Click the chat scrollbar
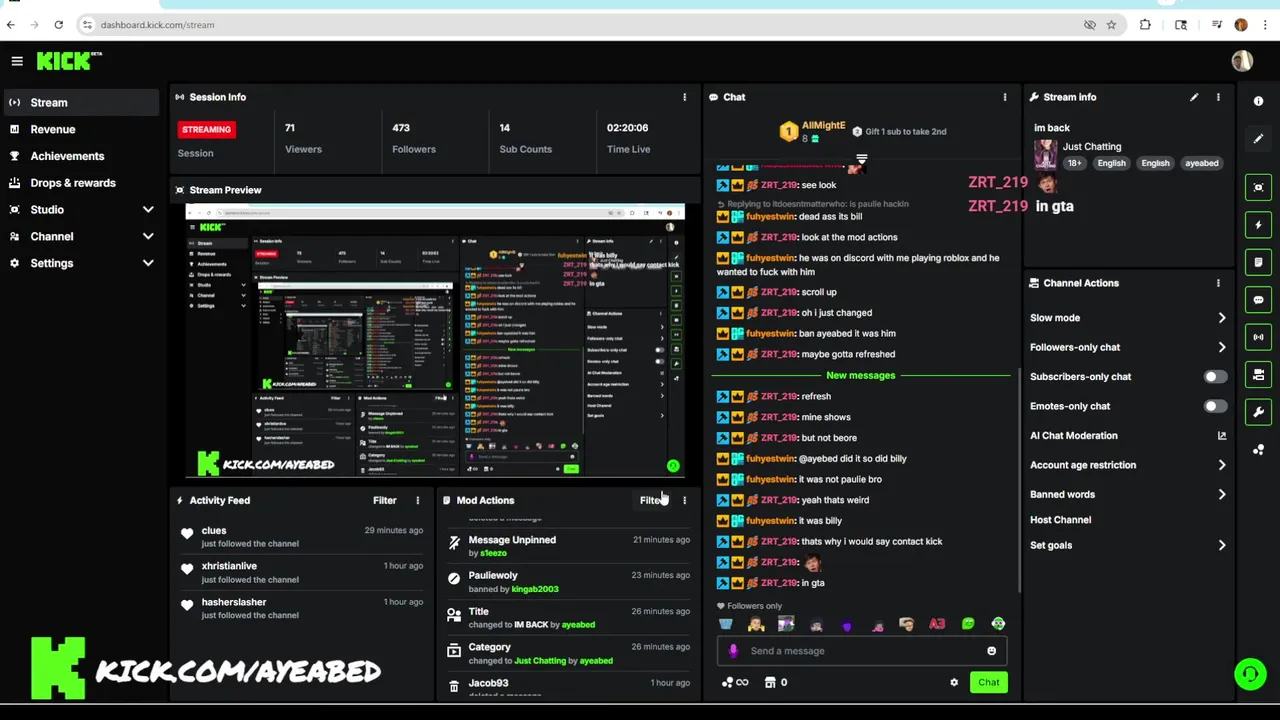Screen dimensions: 1280x720 (x=1018, y=480)
